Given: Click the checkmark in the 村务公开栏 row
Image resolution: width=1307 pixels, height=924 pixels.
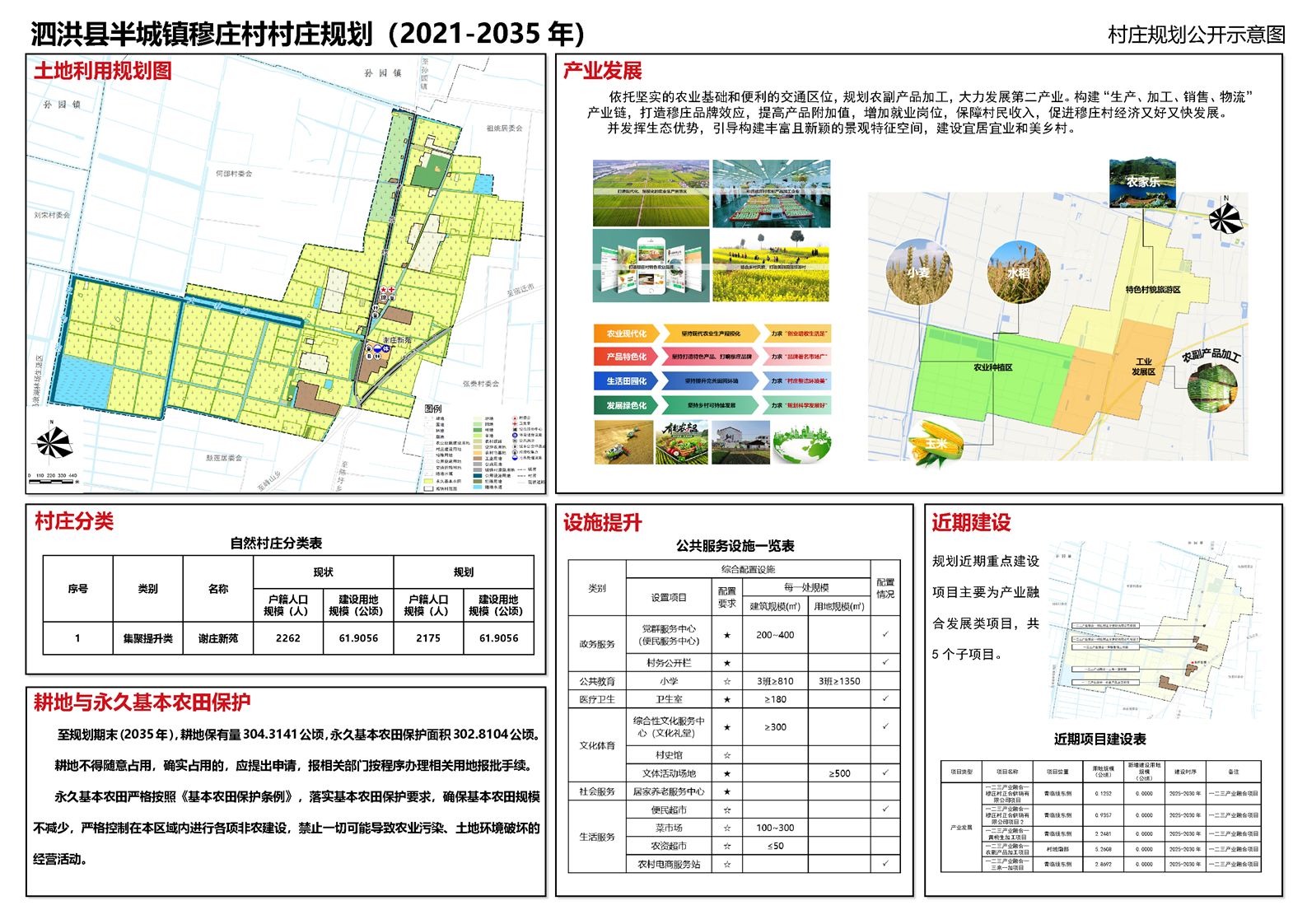Looking at the screenshot, I should (x=885, y=662).
